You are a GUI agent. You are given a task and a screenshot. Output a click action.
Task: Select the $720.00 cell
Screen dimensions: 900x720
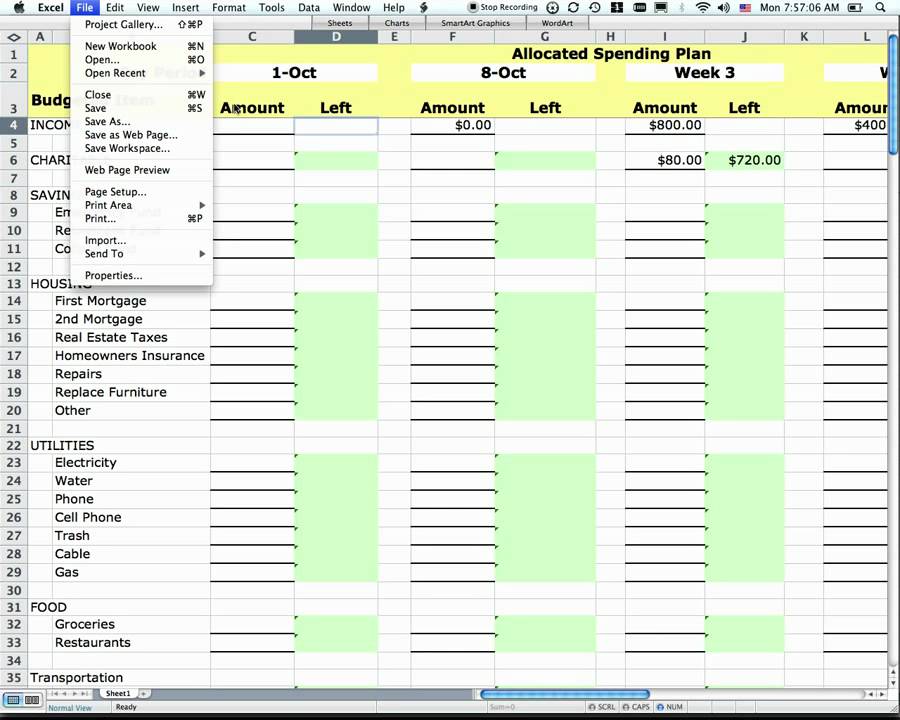click(744, 160)
